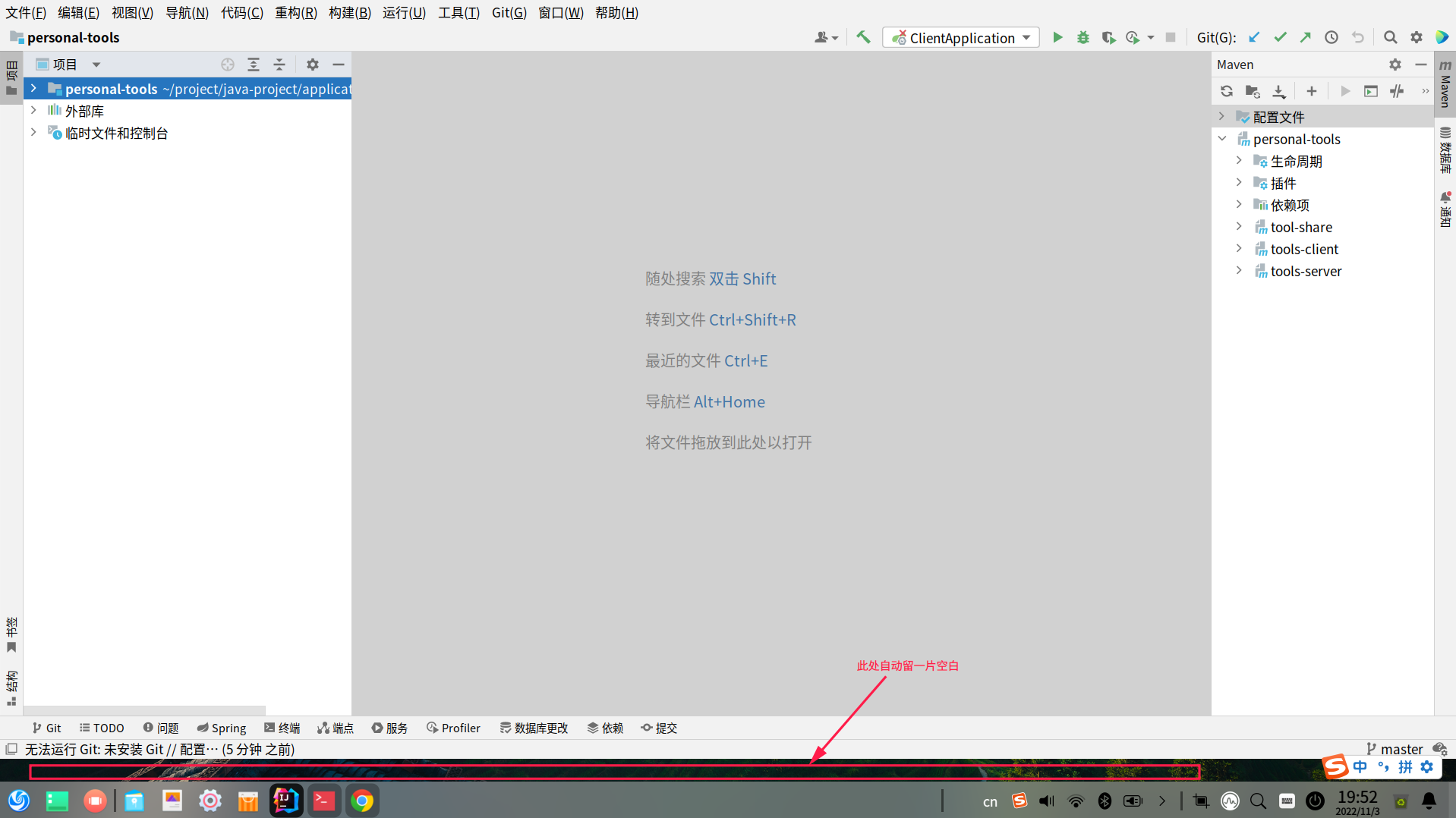Open the 导航(N) menu

tap(187, 13)
